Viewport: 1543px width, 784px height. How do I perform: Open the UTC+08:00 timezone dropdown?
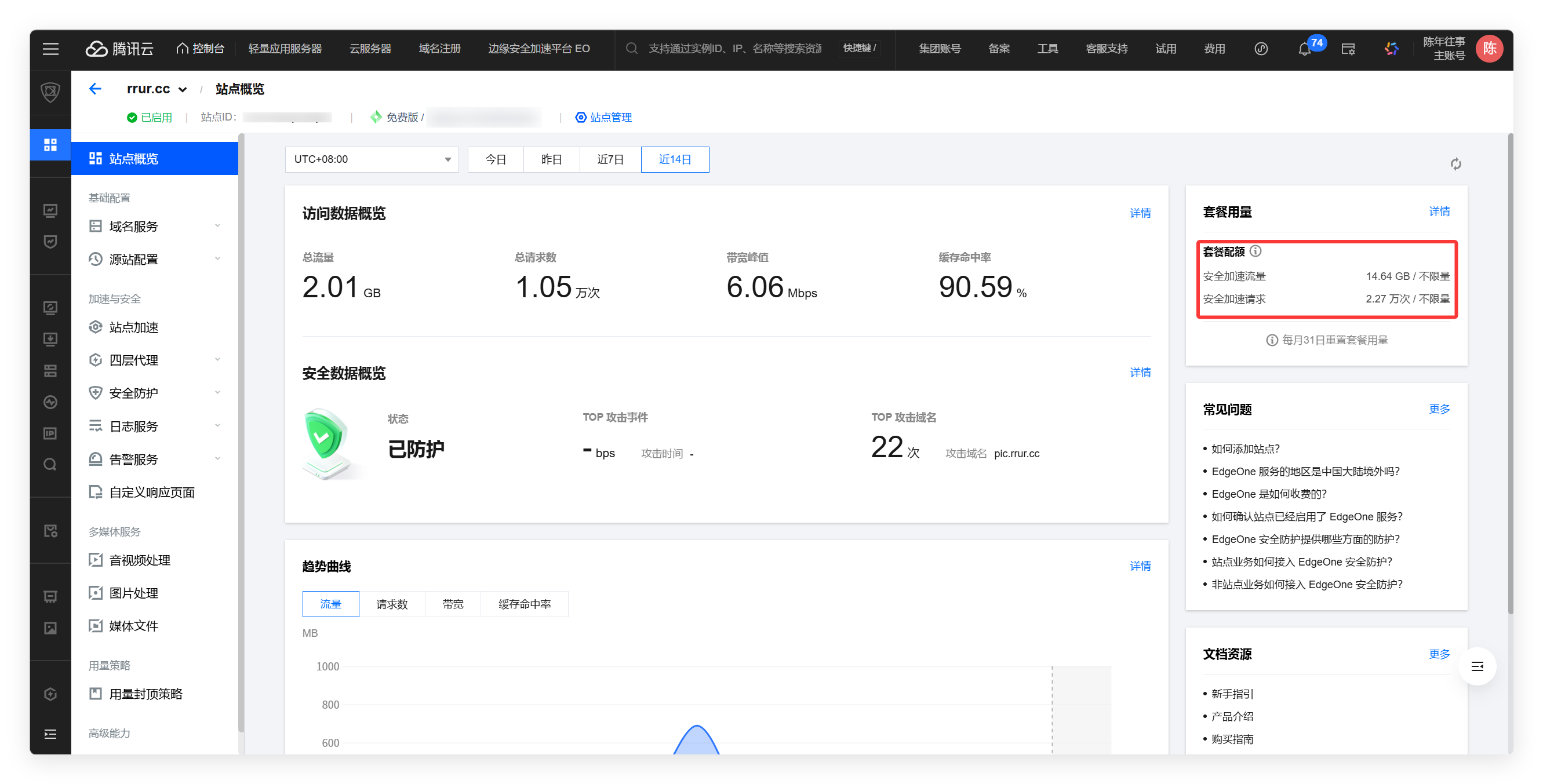click(x=372, y=160)
